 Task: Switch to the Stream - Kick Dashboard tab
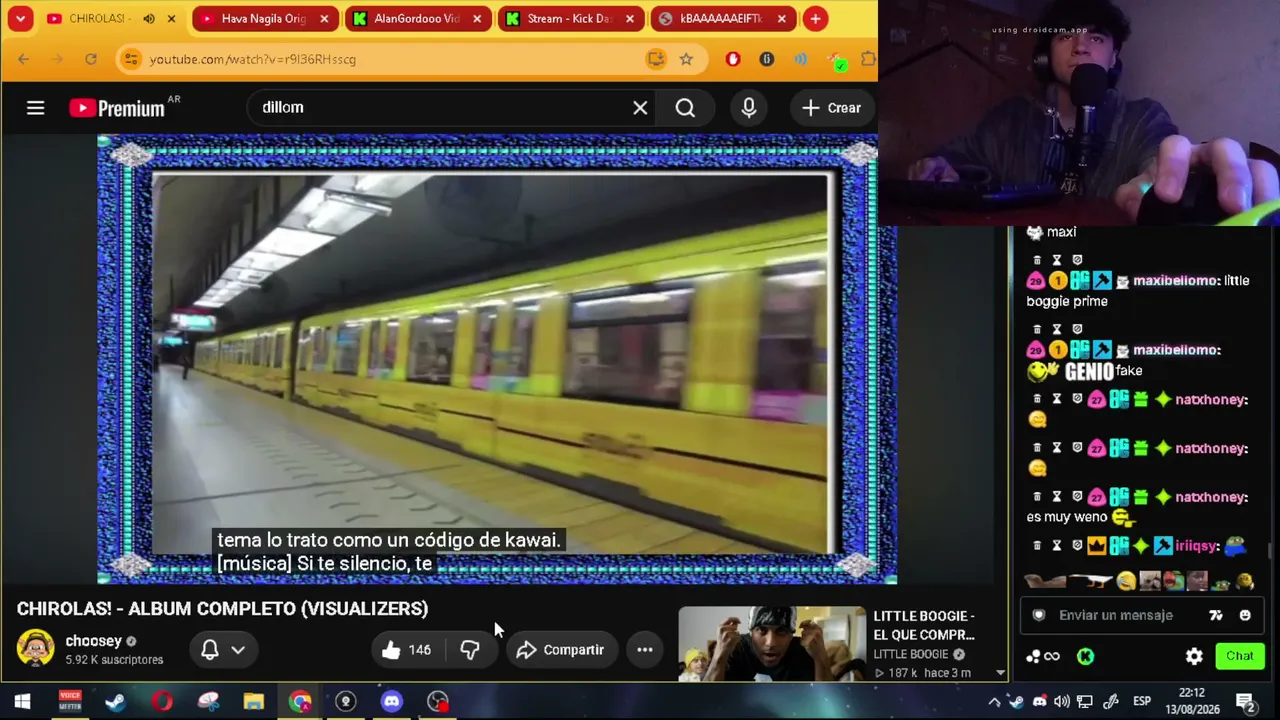tap(569, 19)
